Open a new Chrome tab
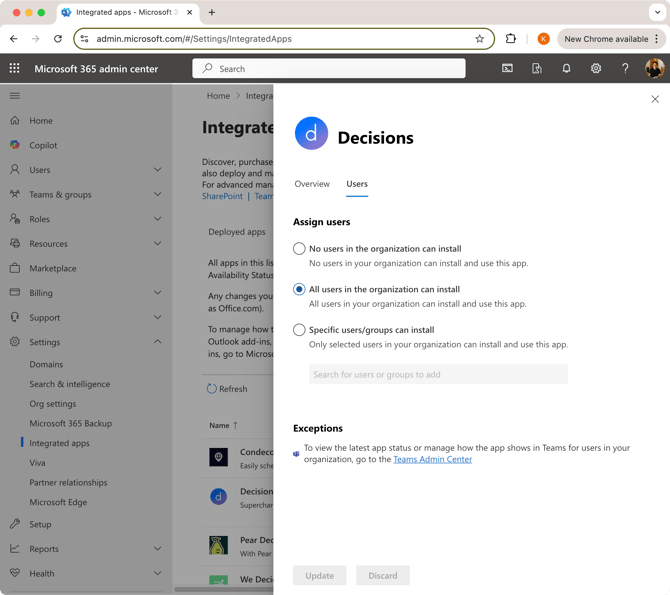Viewport: 670px width, 595px height. [212, 12]
